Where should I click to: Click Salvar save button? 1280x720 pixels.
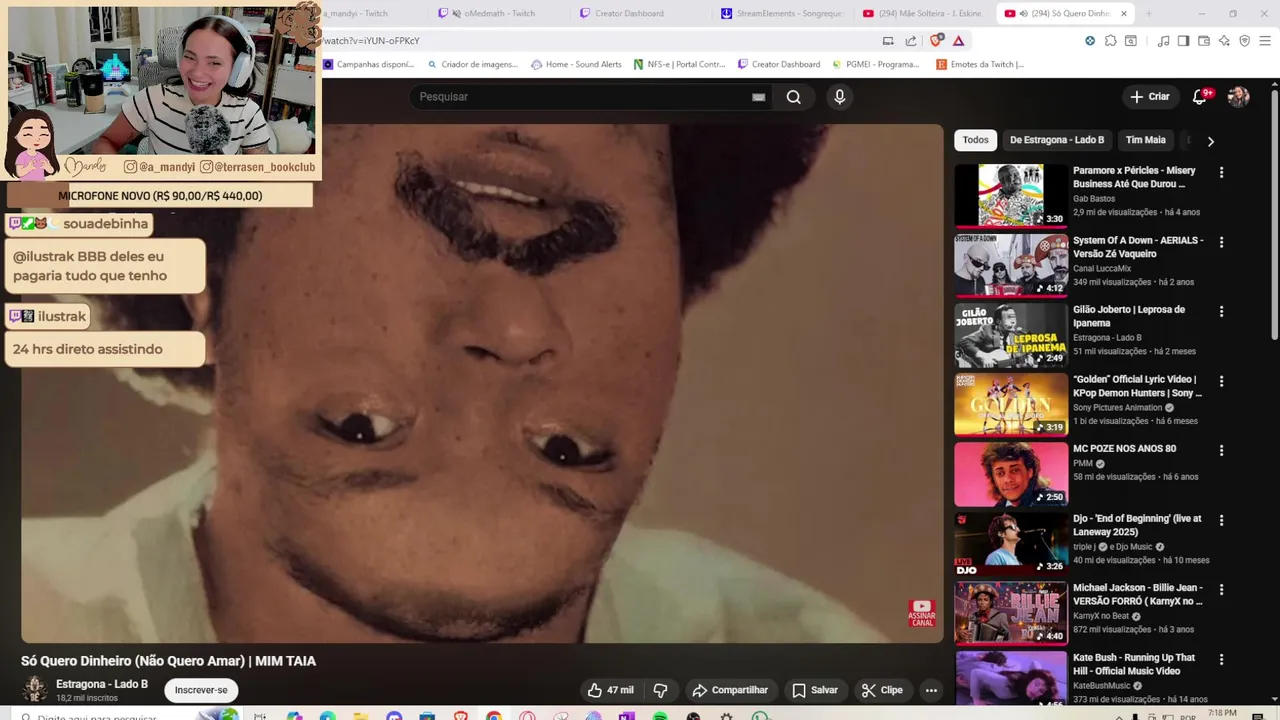[815, 690]
